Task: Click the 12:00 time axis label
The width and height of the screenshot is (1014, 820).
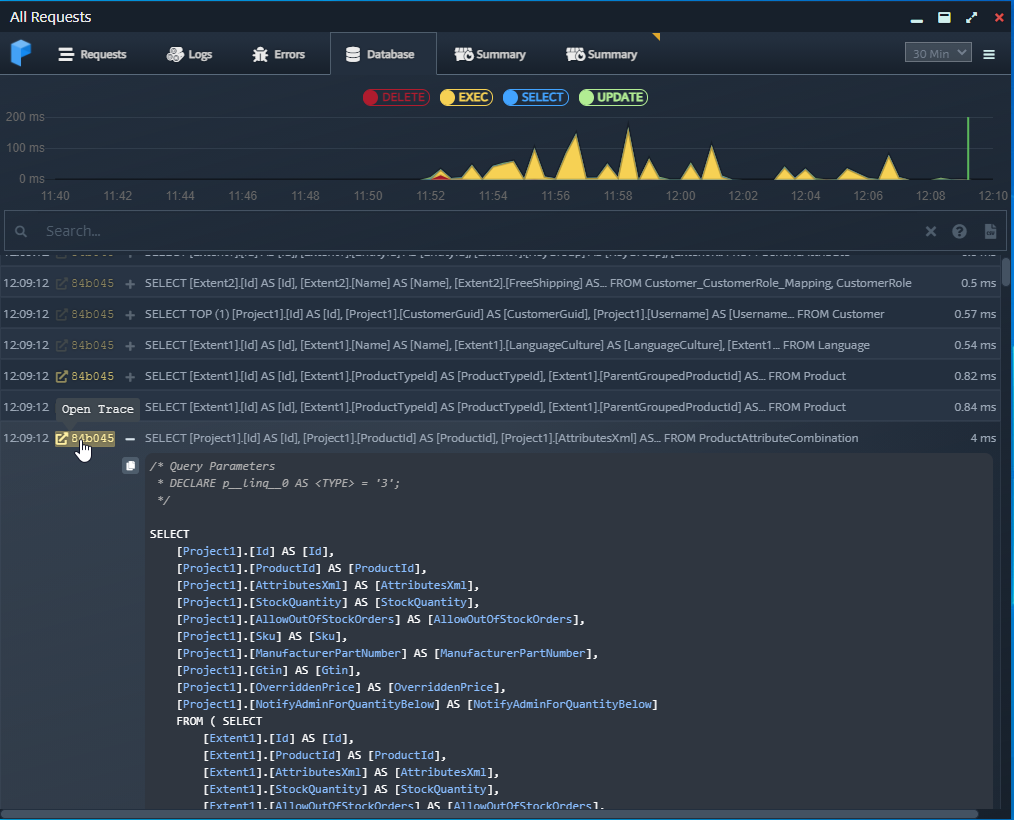Action: coord(680,196)
